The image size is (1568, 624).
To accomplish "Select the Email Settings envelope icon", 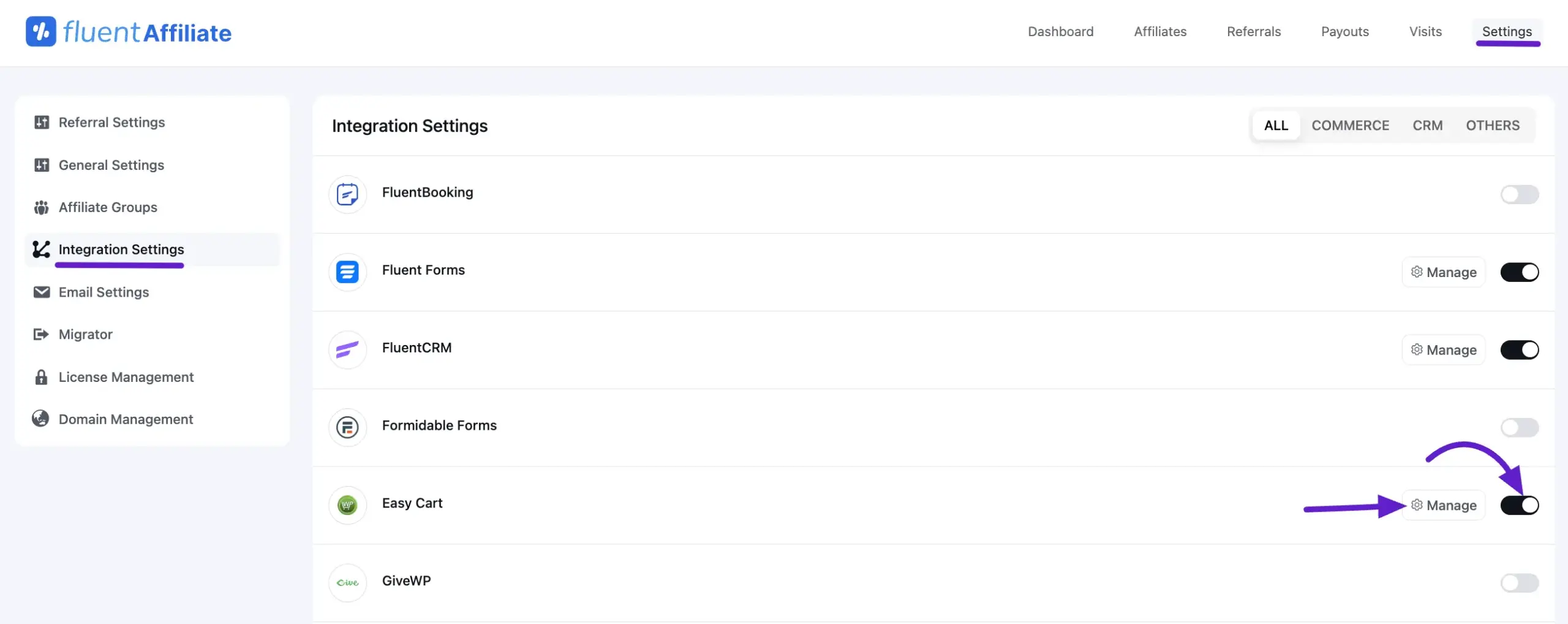I will click(41, 292).
